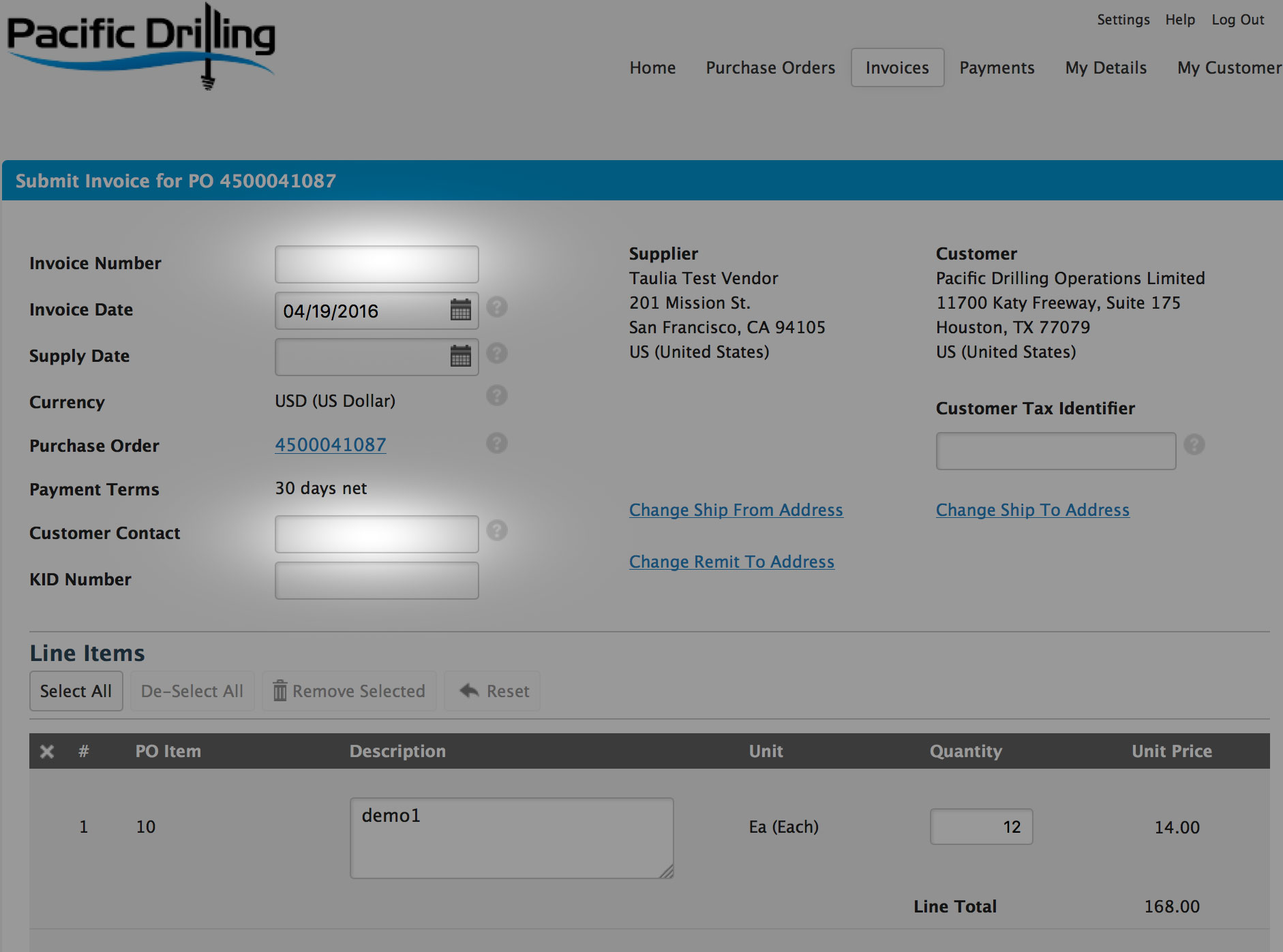Click the demo1 description textarea
Screen dimensions: 1283x952
[512, 838]
